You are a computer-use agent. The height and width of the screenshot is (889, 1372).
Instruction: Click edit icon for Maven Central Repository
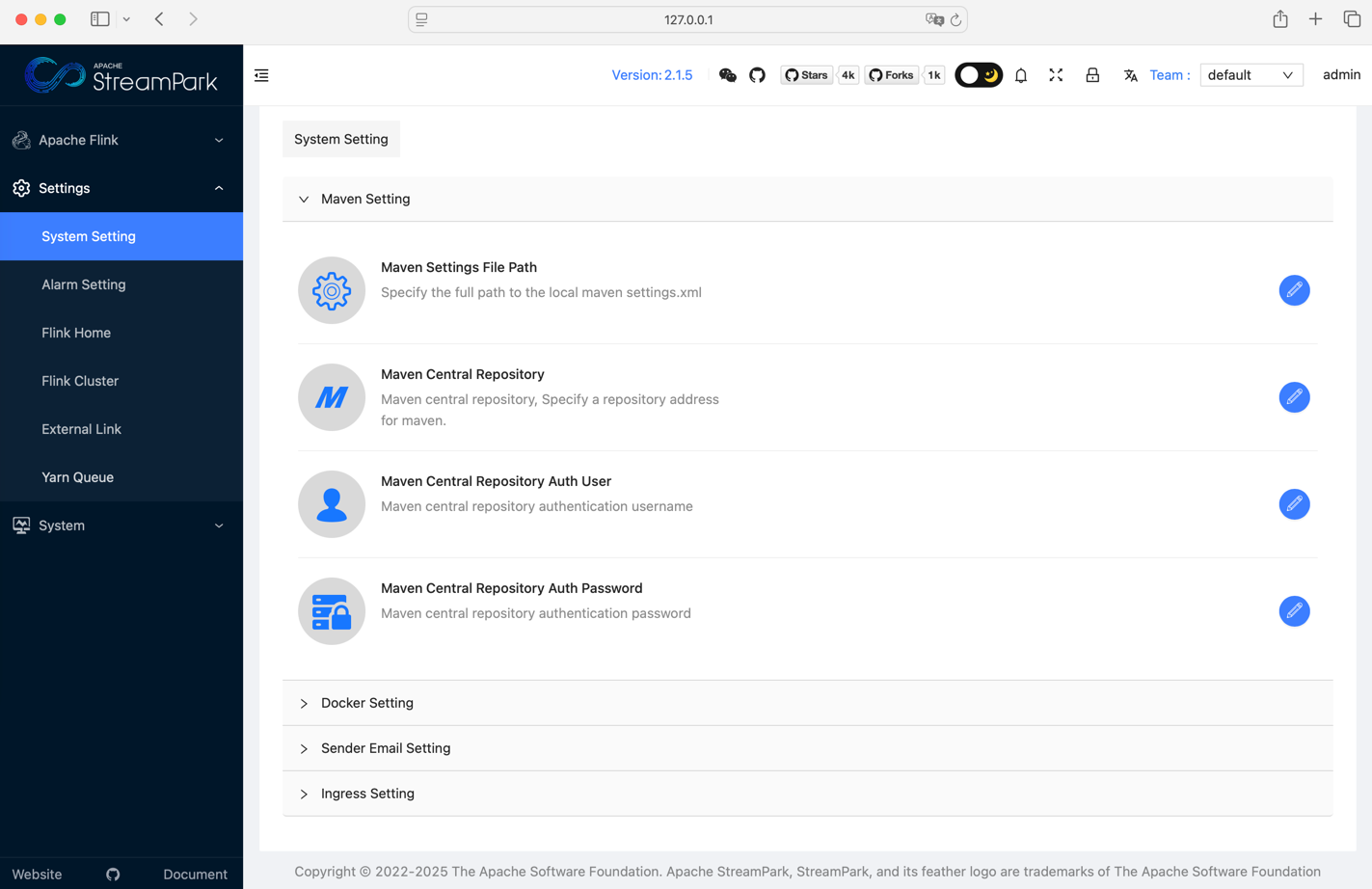coord(1294,397)
